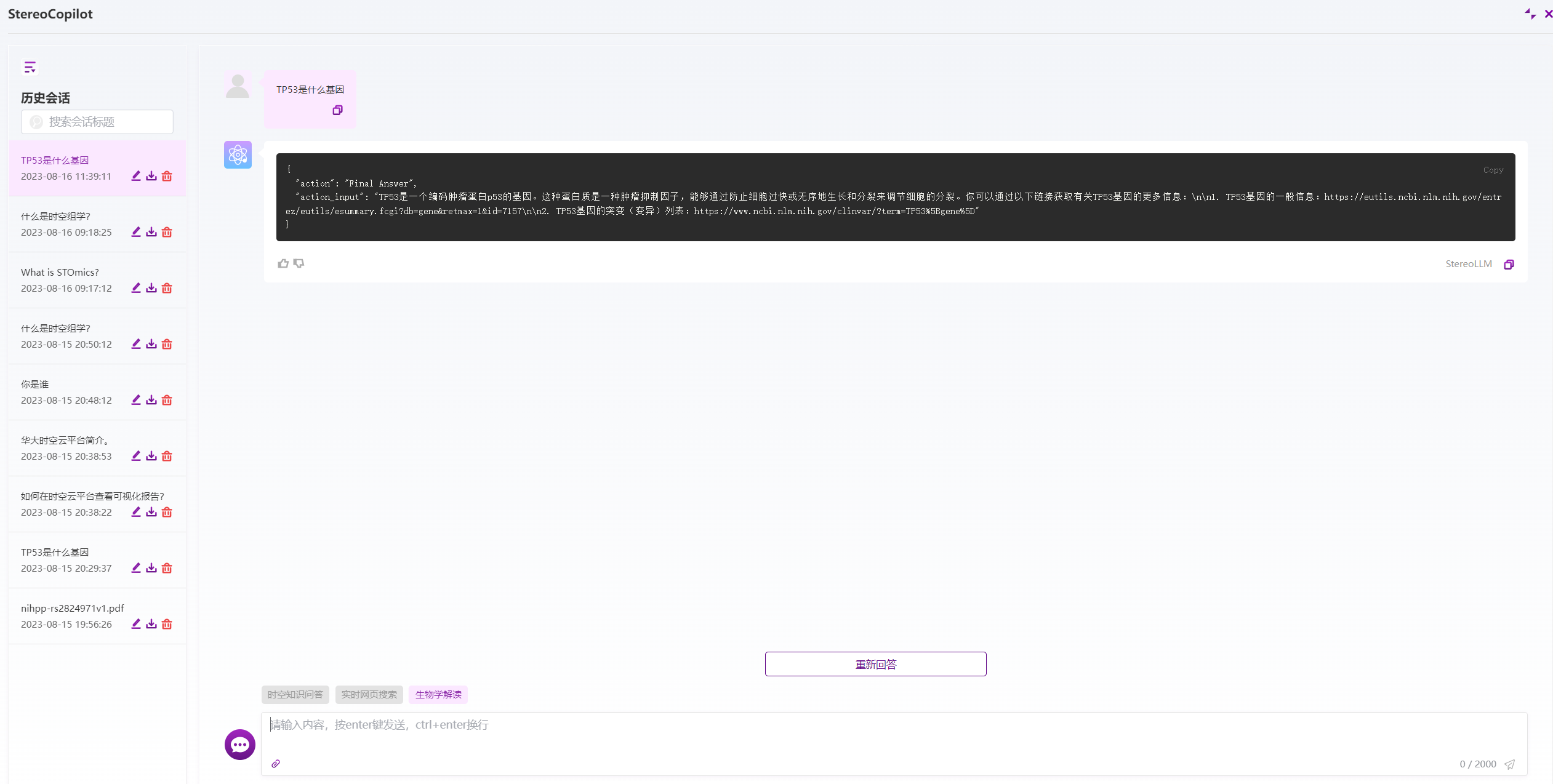Image resolution: width=1553 pixels, height=784 pixels.
Task: Delete the TP53是什么基因 11:39:11 conversation
Action: (x=167, y=176)
